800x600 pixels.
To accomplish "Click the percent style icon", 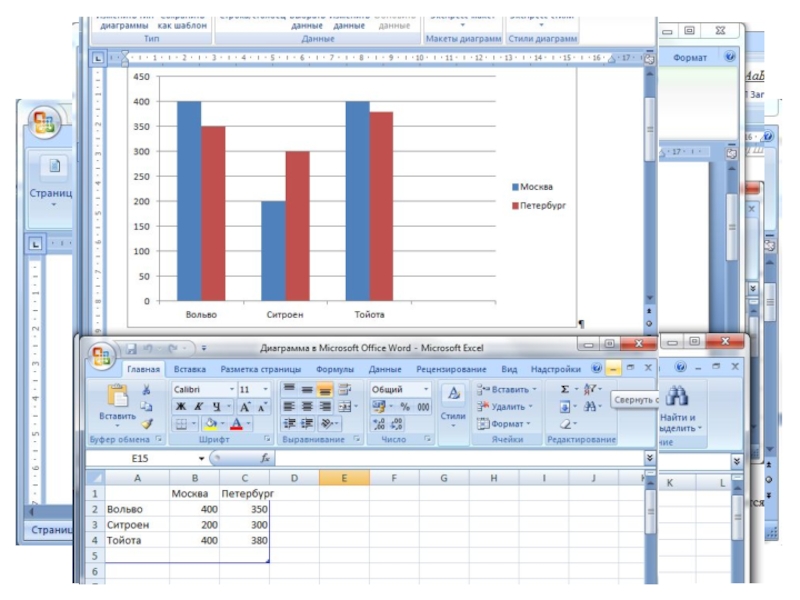I will (x=406, y=407).
